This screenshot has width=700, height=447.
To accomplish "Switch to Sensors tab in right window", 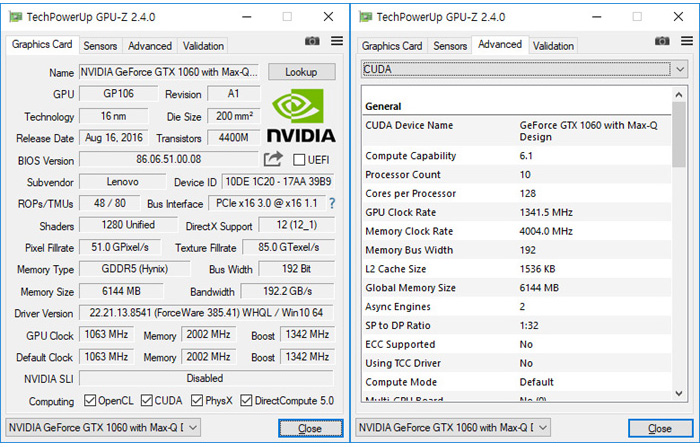I will pyautogui.click(x=450, y=46).
